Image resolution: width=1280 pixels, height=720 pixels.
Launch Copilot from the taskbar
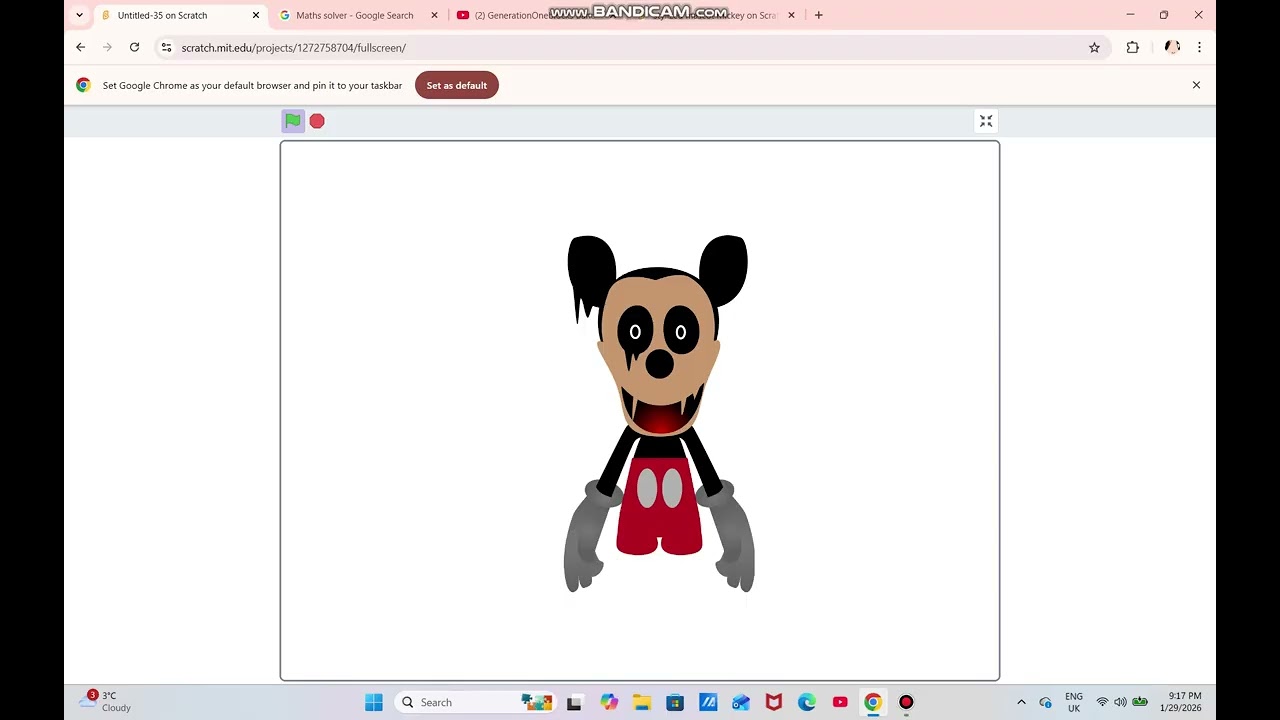pyautogui.click(x=609, y=702)
